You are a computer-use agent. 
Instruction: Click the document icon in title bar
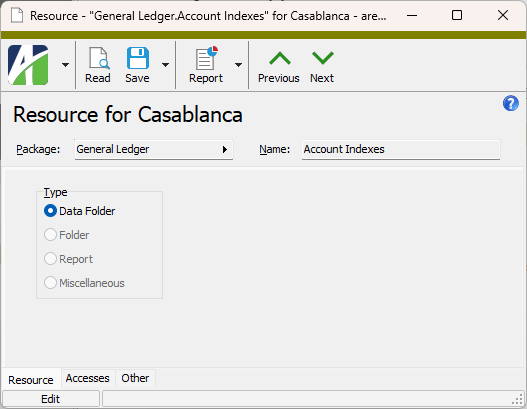click(x=17, y=15)
